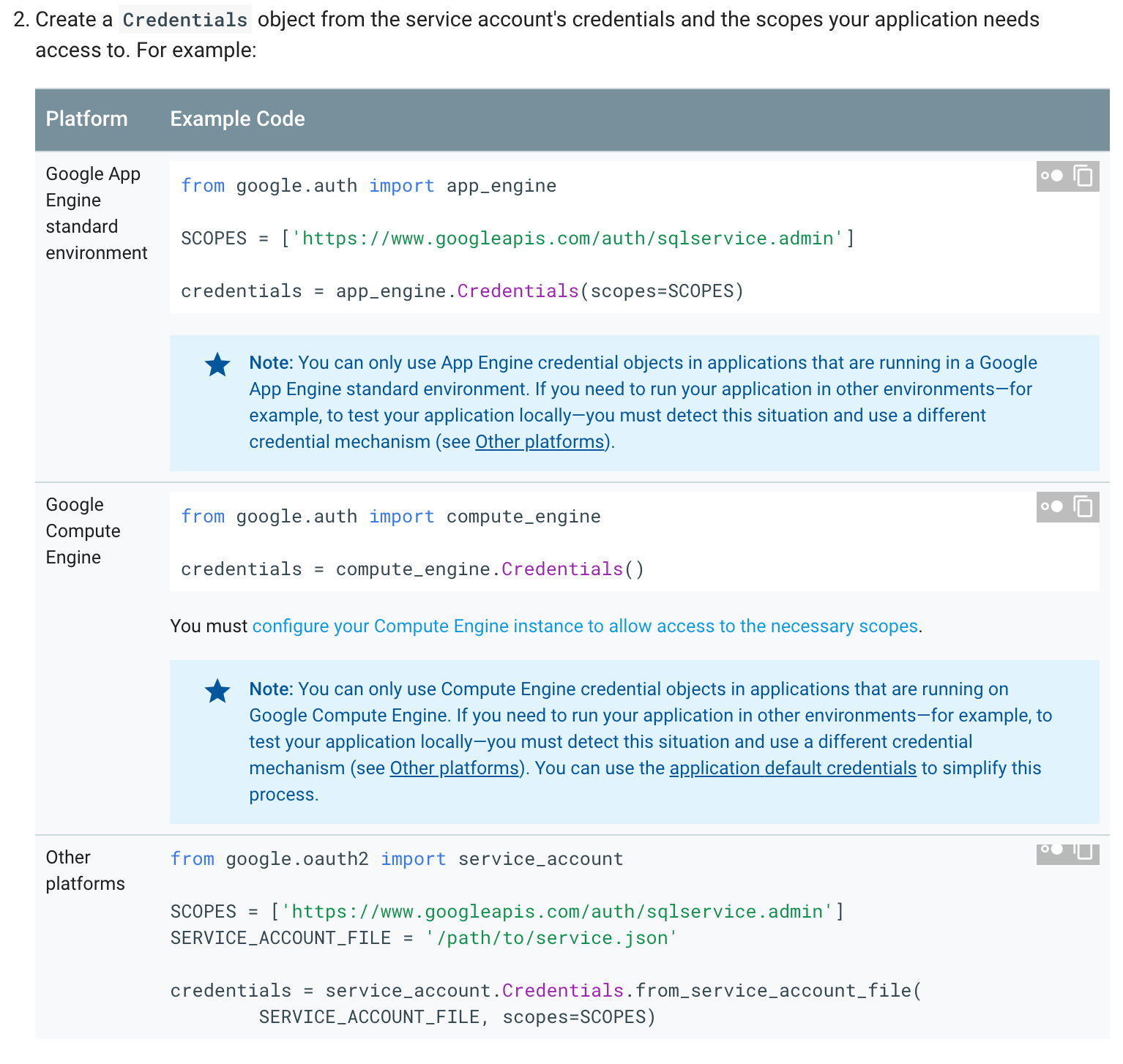The width and height of the screenshot is (1123, 1064).
Task: Click the star icon in App Engine note
Action: [217, 364]
